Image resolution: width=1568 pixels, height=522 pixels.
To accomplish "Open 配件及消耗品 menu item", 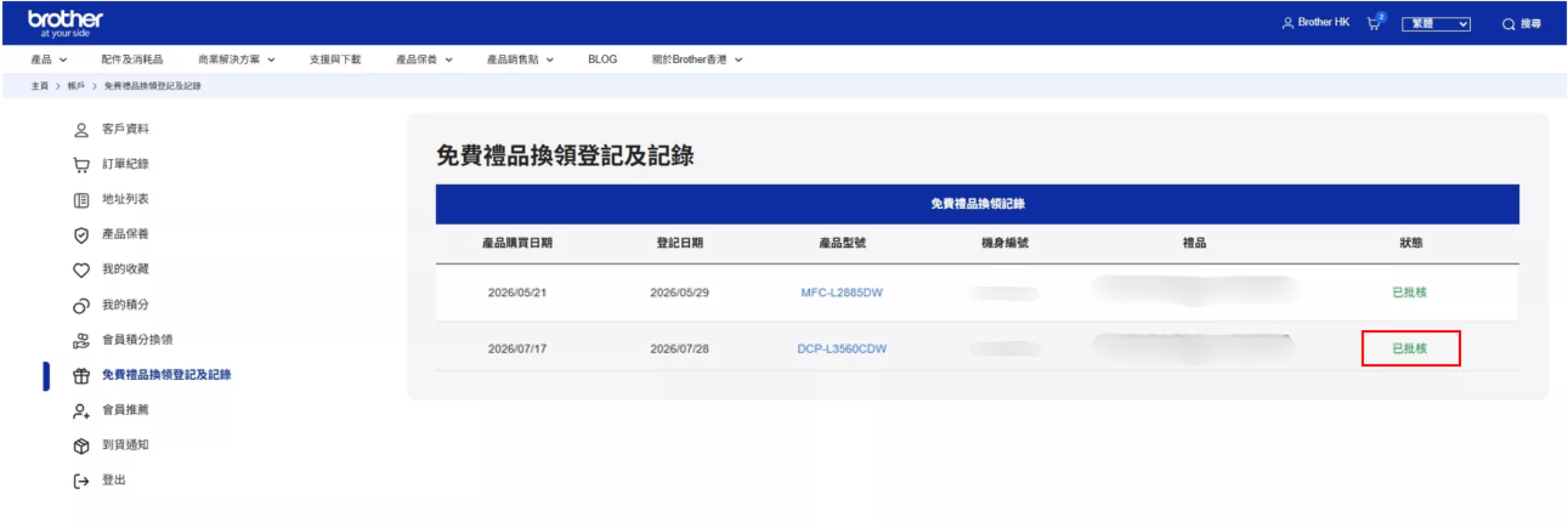I will coord(131,59).
